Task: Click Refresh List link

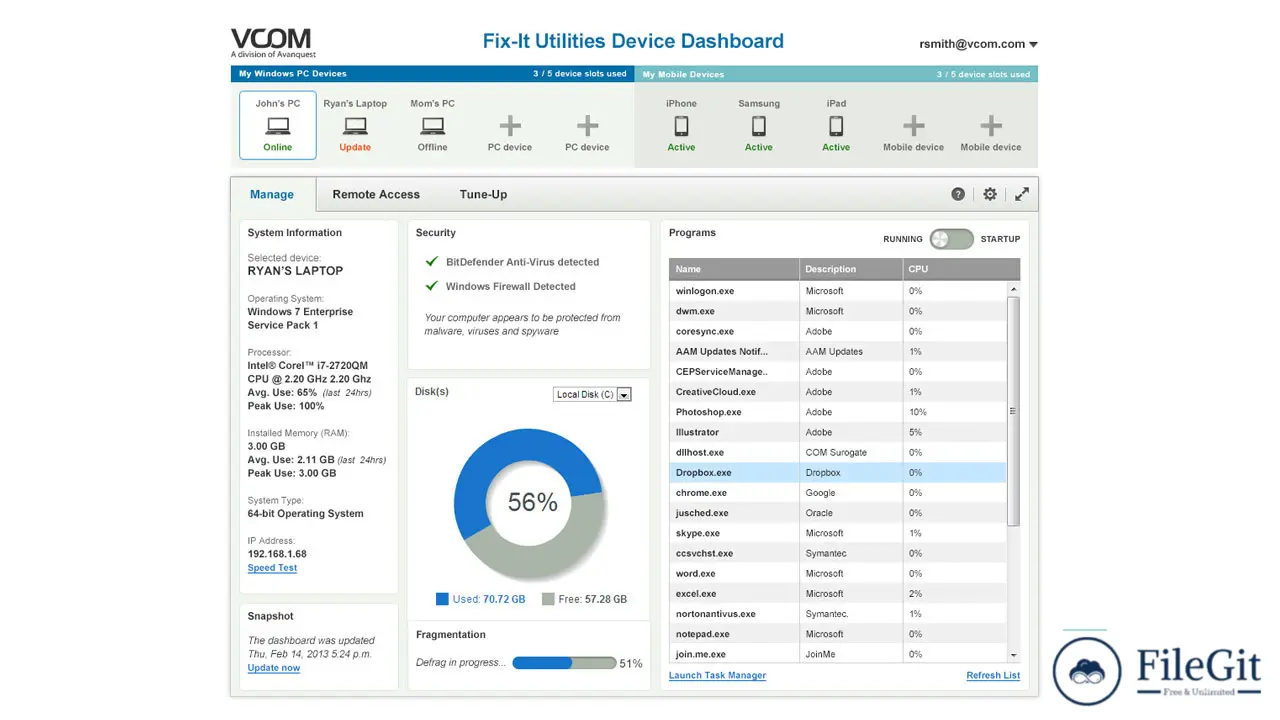Action: click(993, 676)
